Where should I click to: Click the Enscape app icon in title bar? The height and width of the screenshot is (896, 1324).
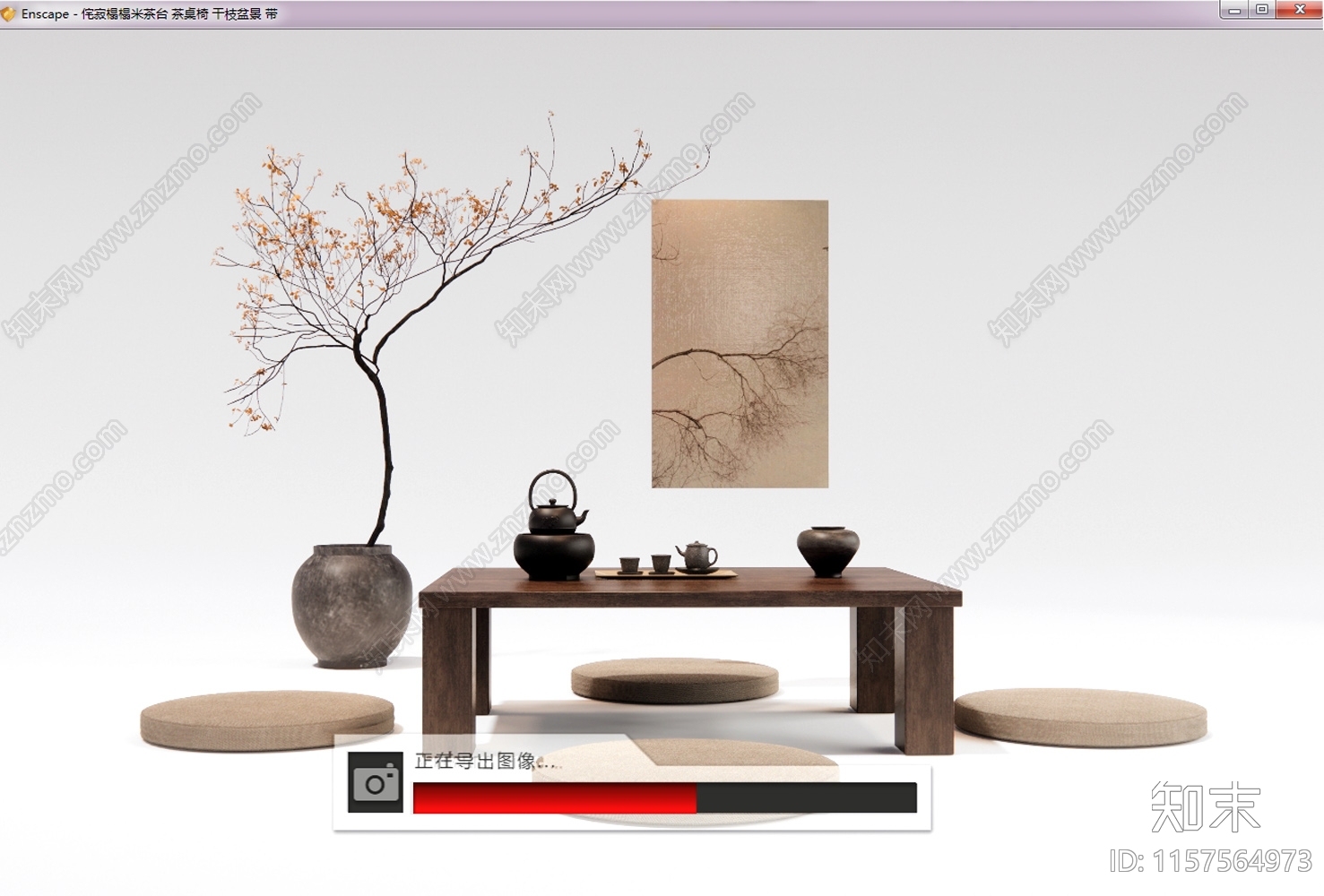(x=9, y=14)
